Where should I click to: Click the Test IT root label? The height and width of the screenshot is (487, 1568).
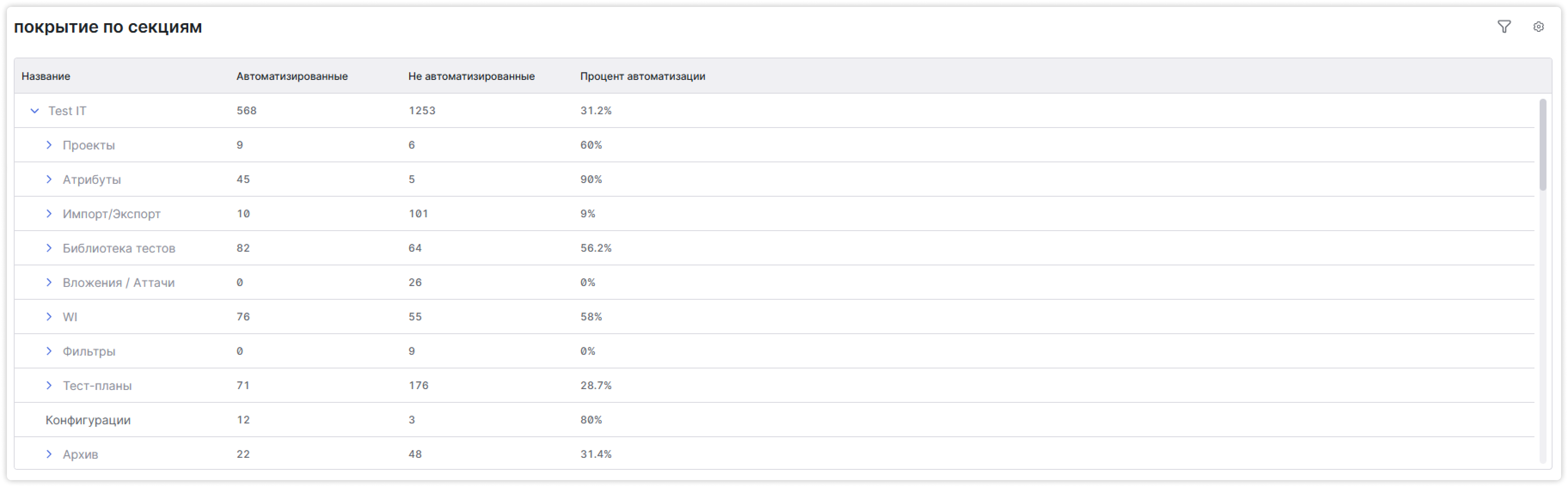point(67,111)
